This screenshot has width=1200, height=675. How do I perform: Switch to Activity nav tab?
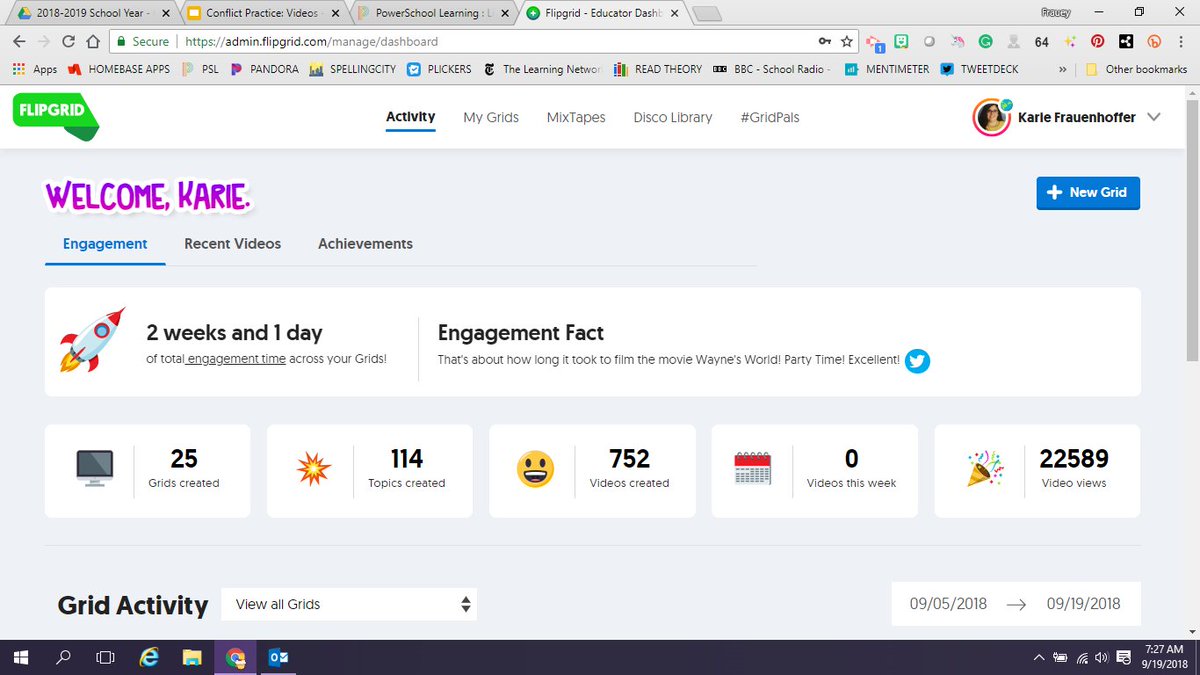[x=411, y=117]
